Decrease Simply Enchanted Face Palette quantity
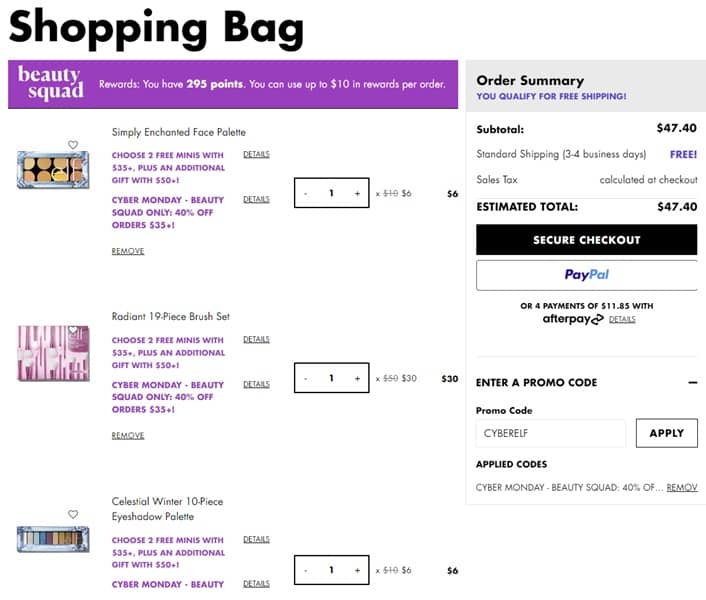This screenshot has height=600, width=706. click(x=306, y=193)
